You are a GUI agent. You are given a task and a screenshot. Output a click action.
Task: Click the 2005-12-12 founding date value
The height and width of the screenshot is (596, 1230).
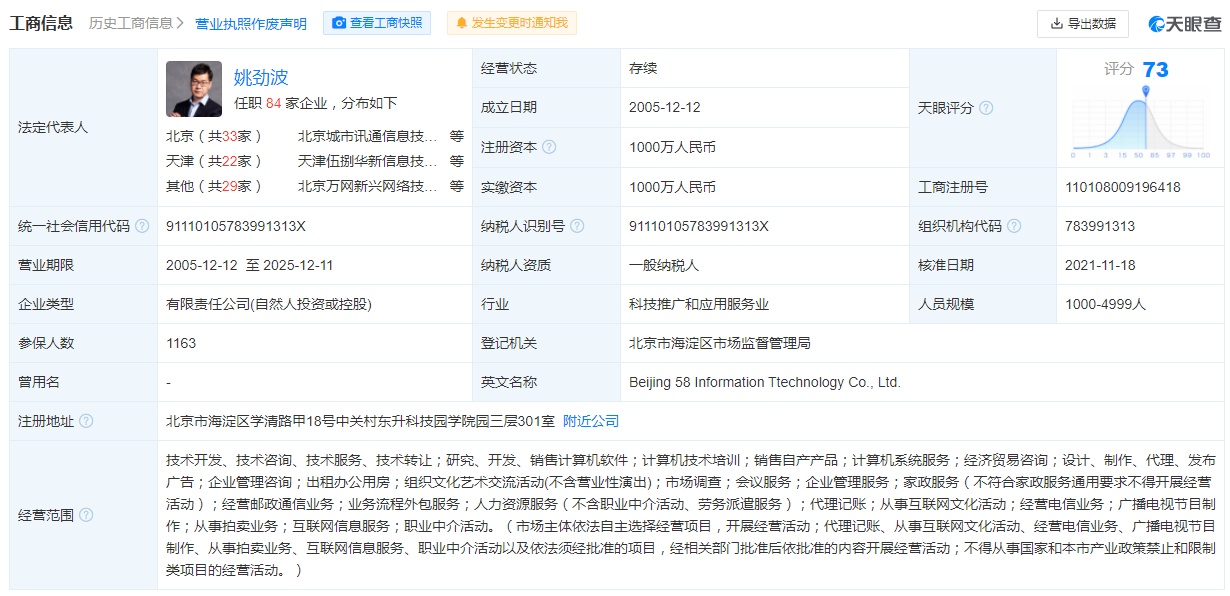[x=665, y=107]
